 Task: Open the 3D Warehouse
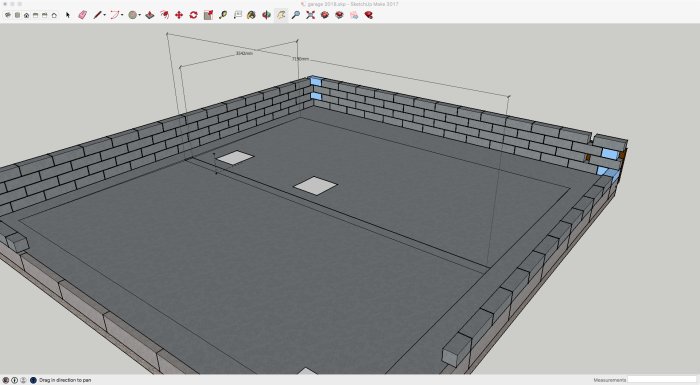pyautogui.click(x=325, y=15)
